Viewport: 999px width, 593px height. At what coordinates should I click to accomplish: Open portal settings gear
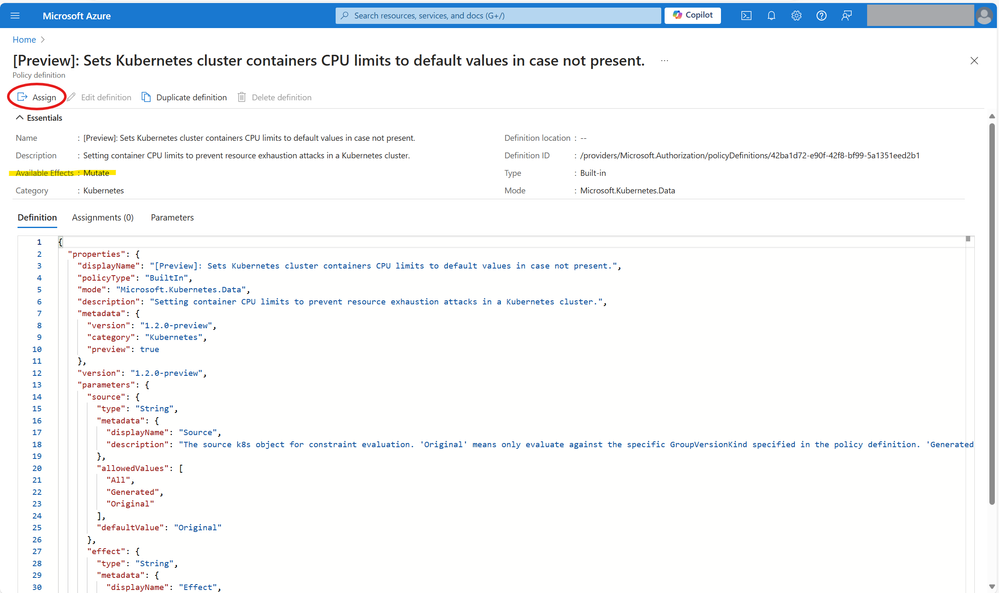point(796,15)
